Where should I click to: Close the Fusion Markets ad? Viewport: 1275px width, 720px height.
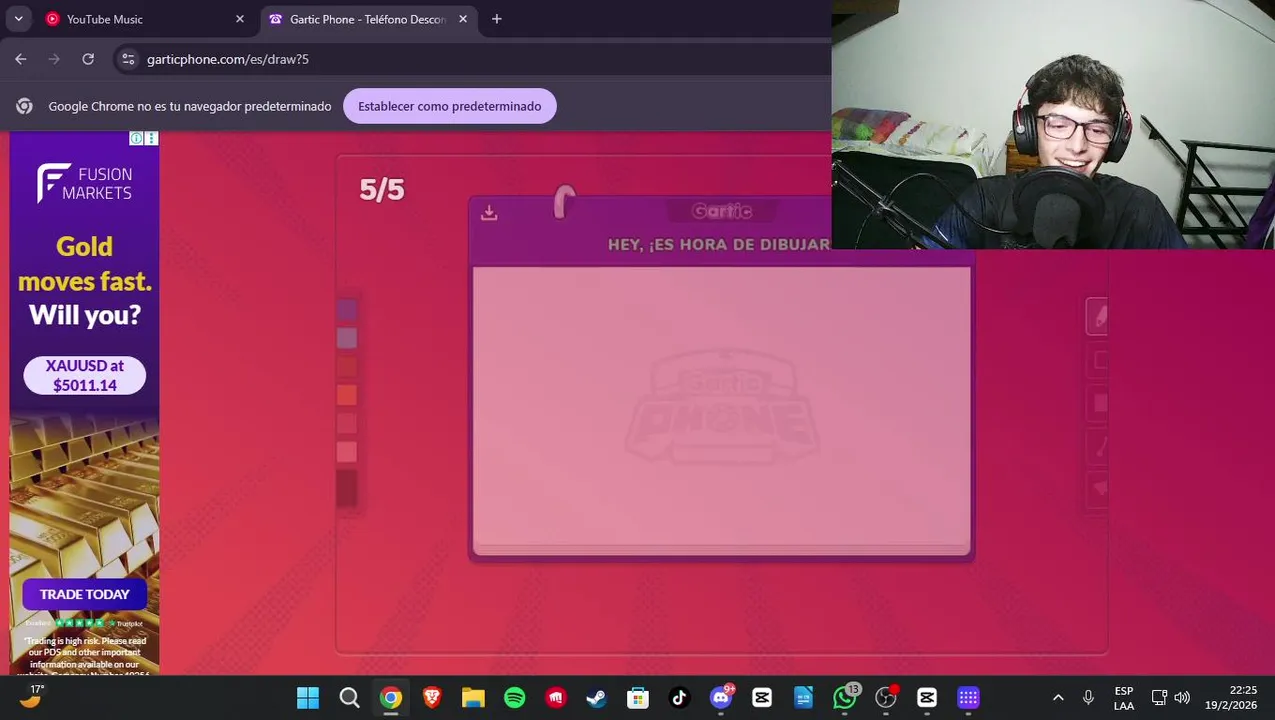152,138
